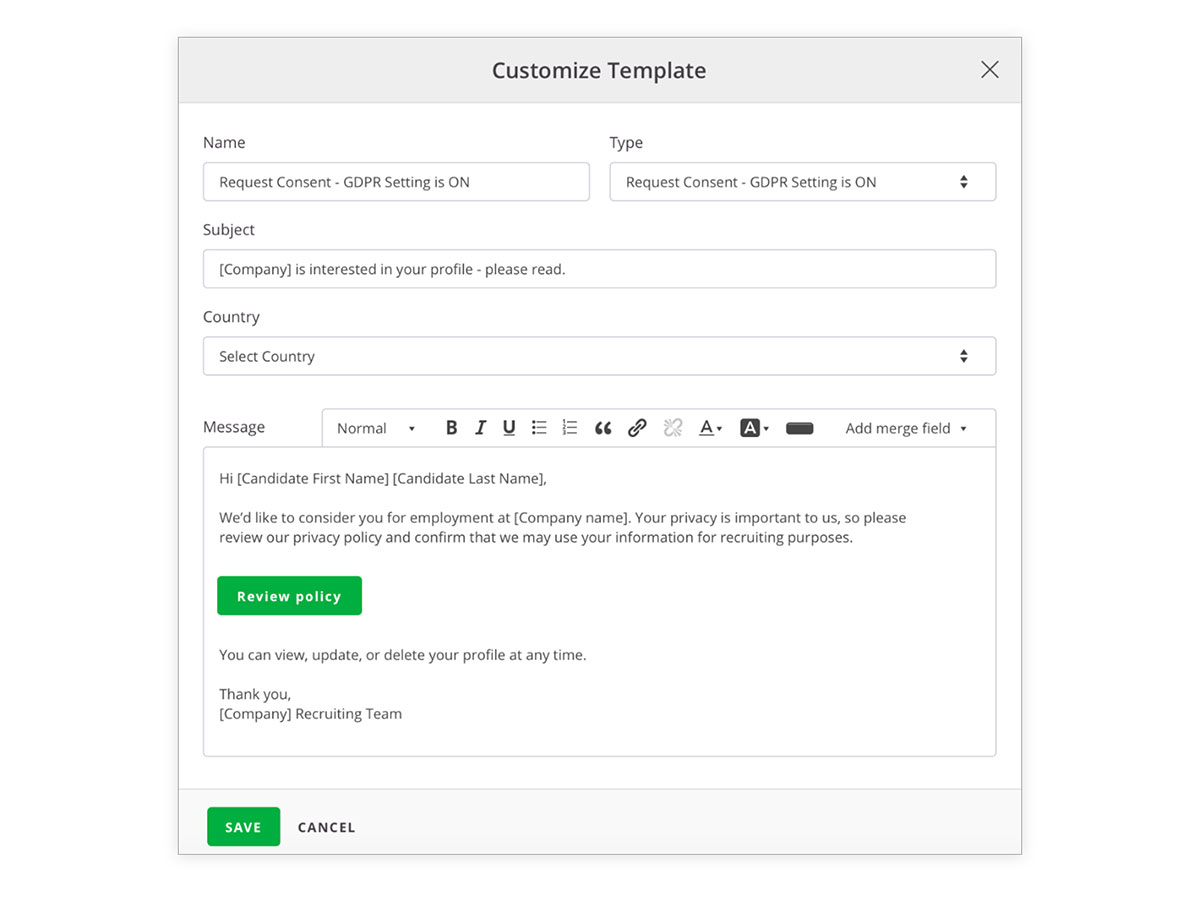
Task: Open the text color picker
Action: (x=710, y=428)
